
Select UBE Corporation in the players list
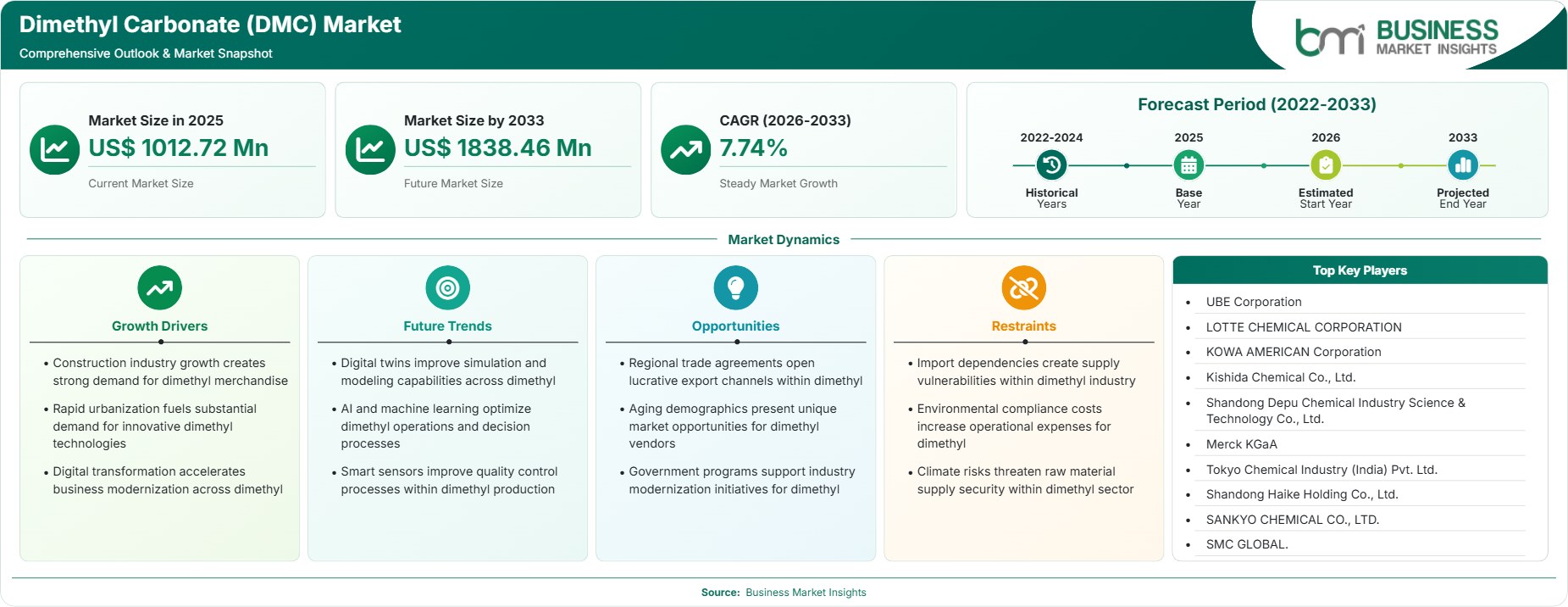[x=1254, y=302]
